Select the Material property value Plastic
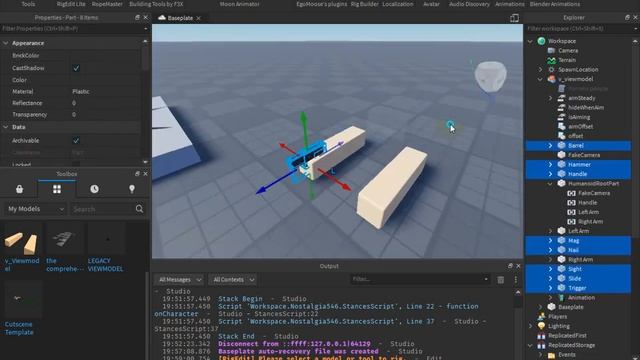Image resolution: width=640 pixels, height=360 pixels. [81, 91]
